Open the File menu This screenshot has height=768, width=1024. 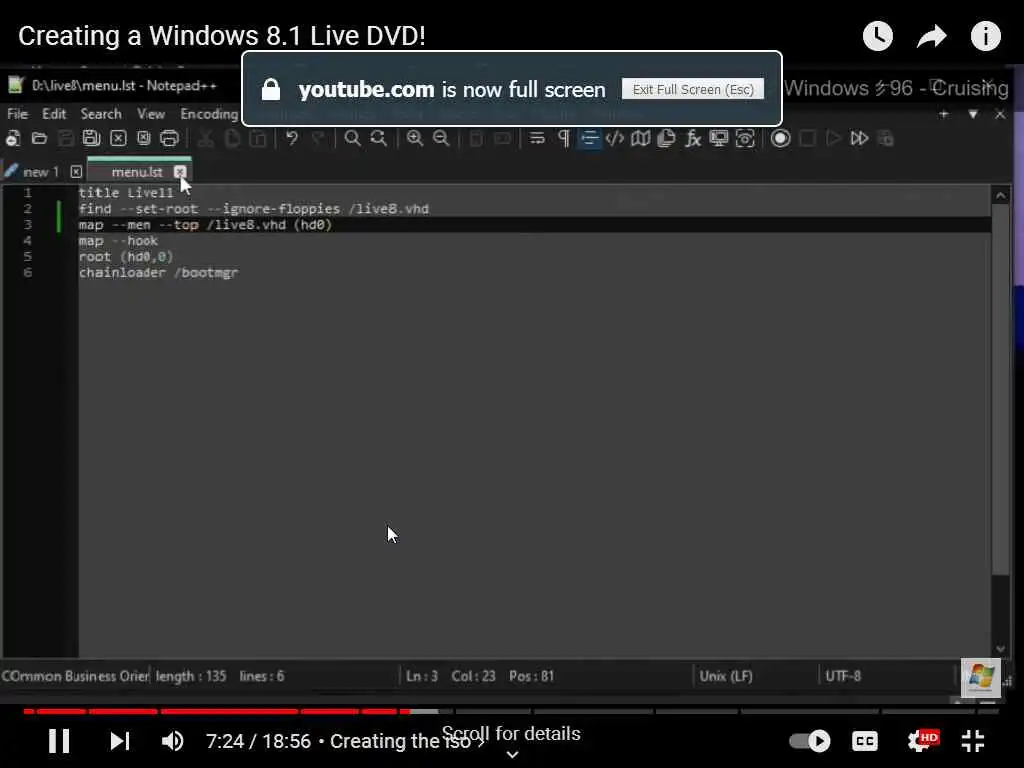[18, 114]
